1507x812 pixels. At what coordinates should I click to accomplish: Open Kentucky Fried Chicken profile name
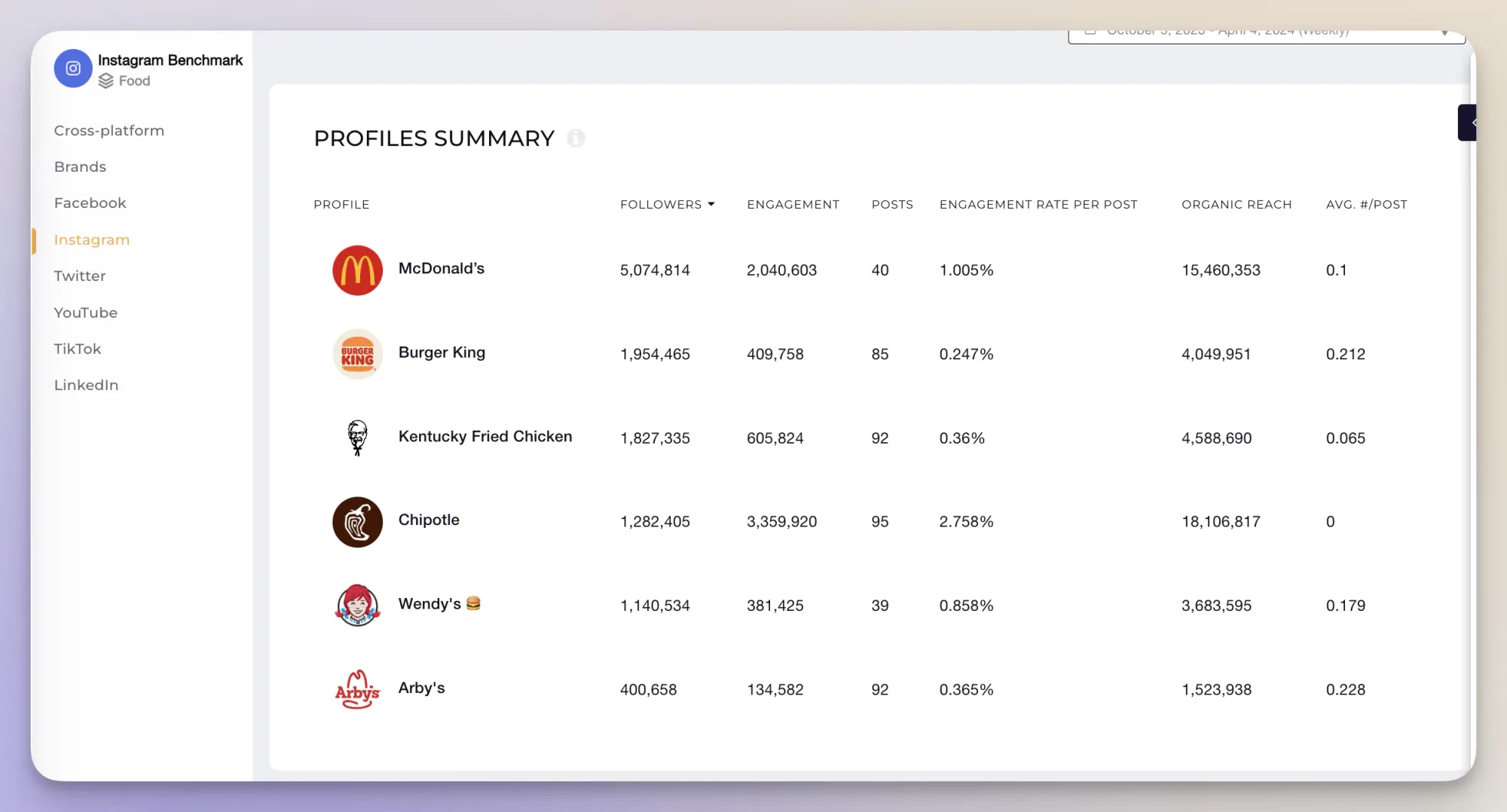[x=485, y=436]
